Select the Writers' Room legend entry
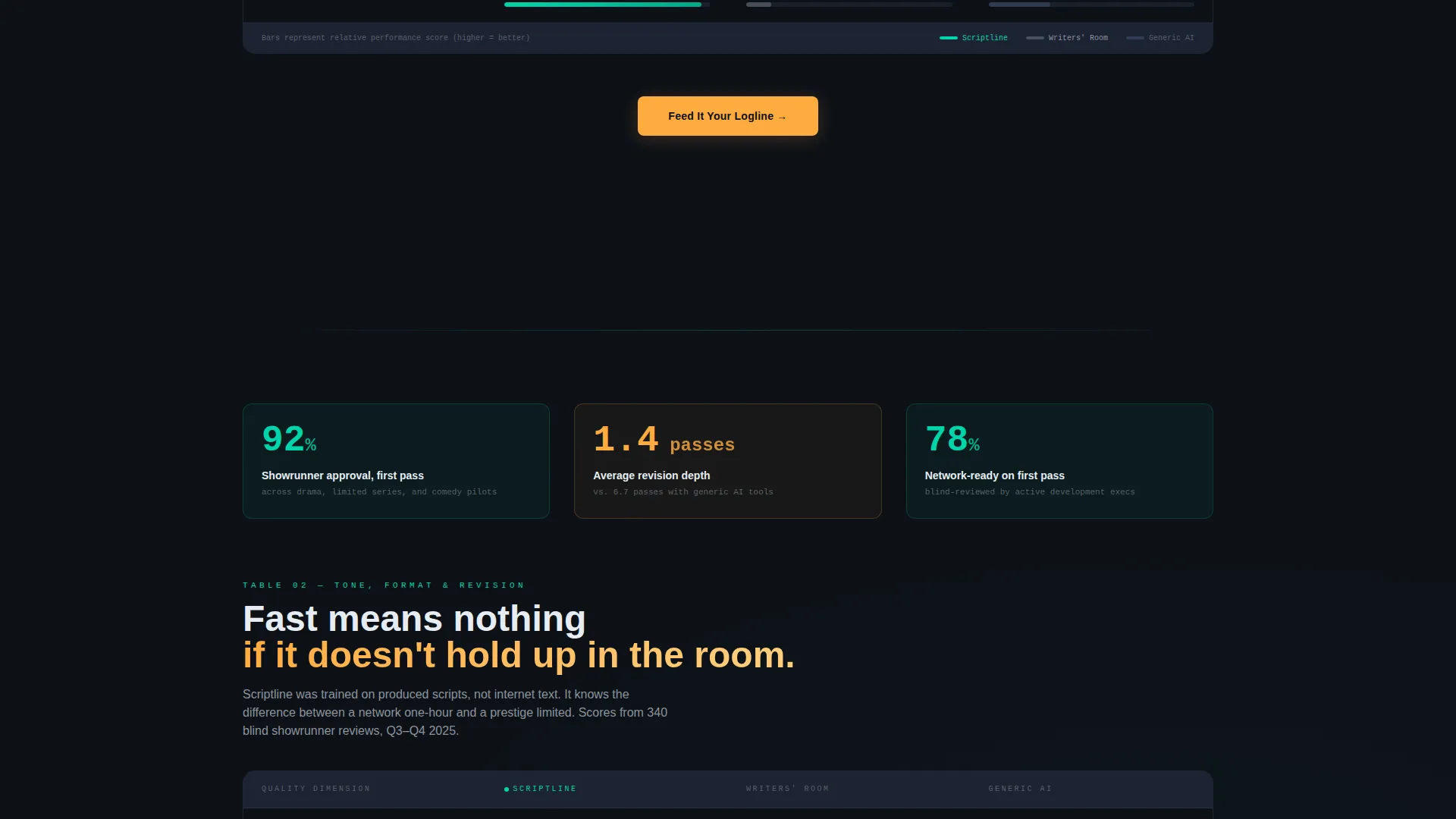 pos(1067,38)
